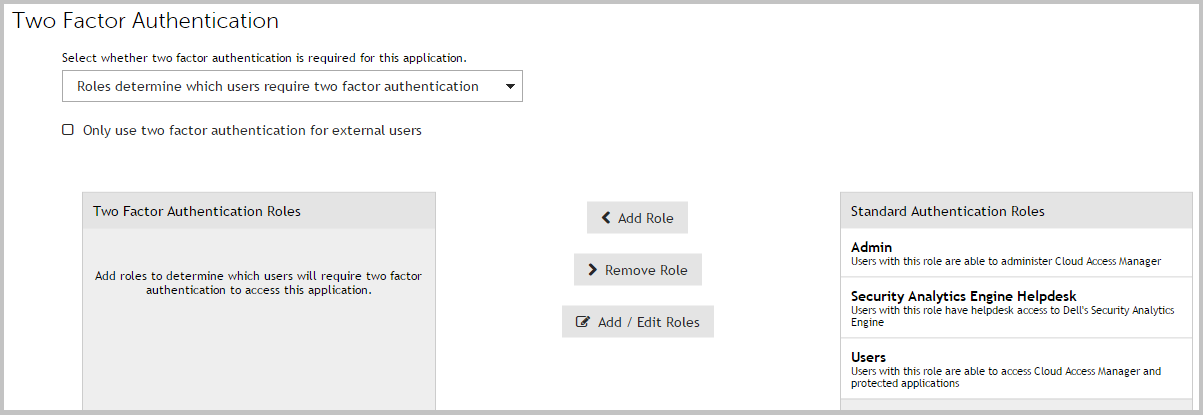Click the pencil edit icon on Add / Edit Roles
This screenshot has height=415, width=1203.
coord(582,322)
